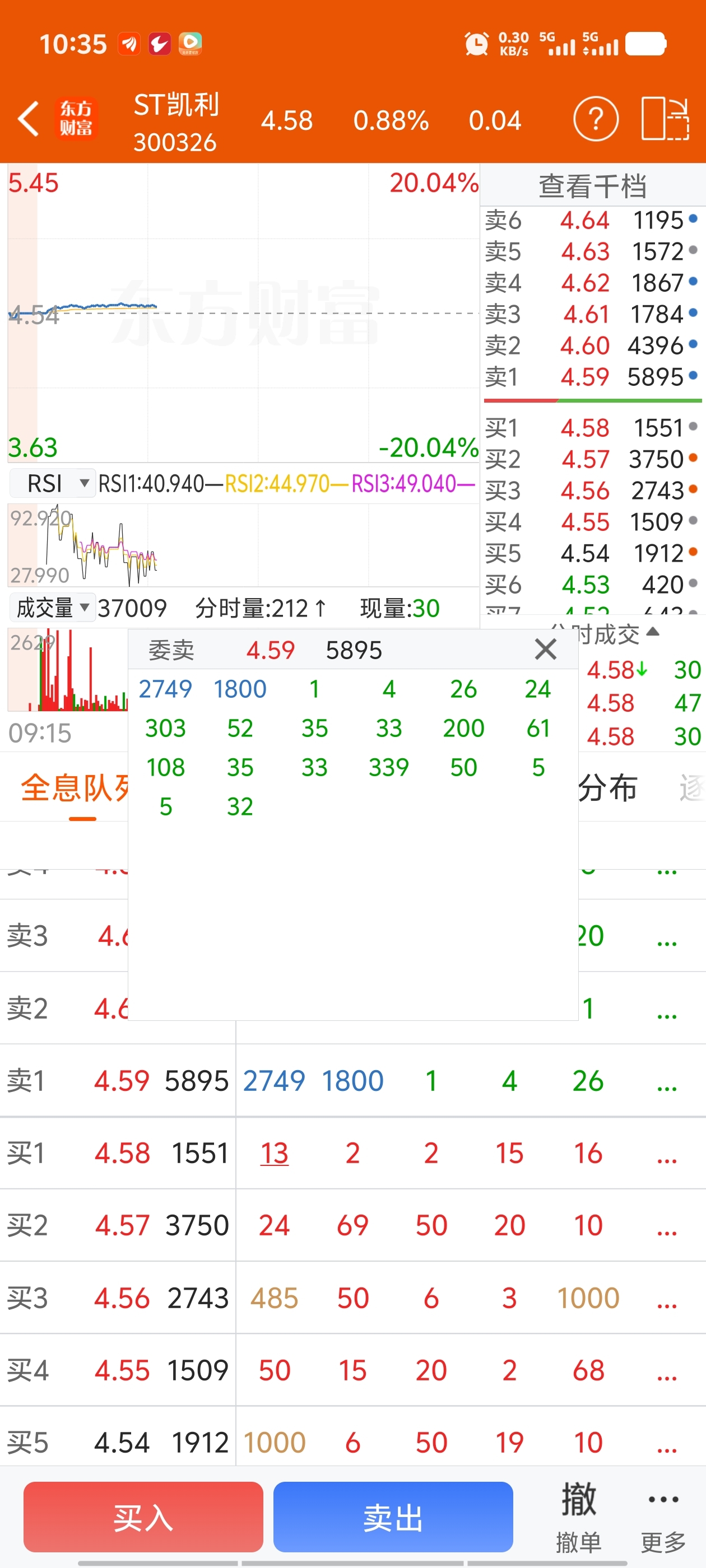The image size is (706, 1568).
Task: Tap 1800 in bottom 卖1 queue row
Action: pos(352,1081)
